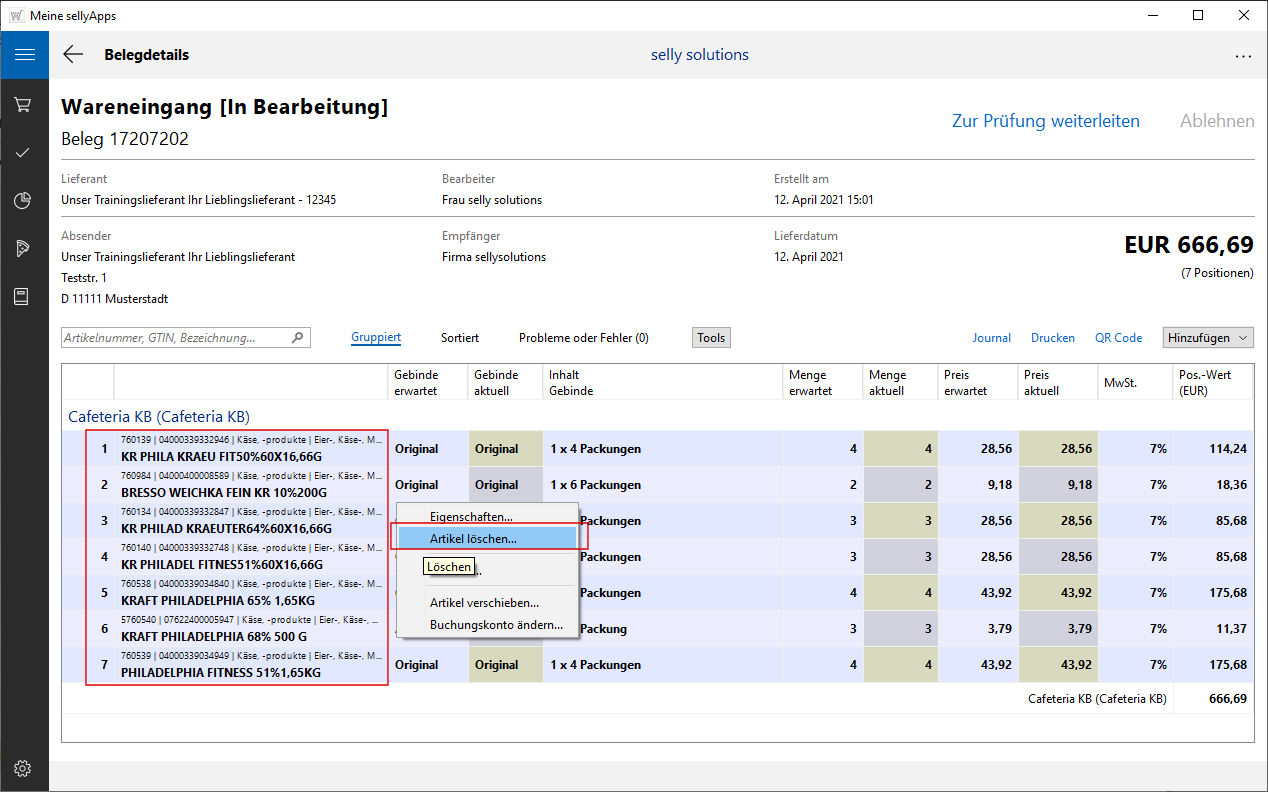This screenshot has height=792, width=1268.
Task: Click 'Zur Prüfung weiterleiten' link
Action: point(1045,121)
